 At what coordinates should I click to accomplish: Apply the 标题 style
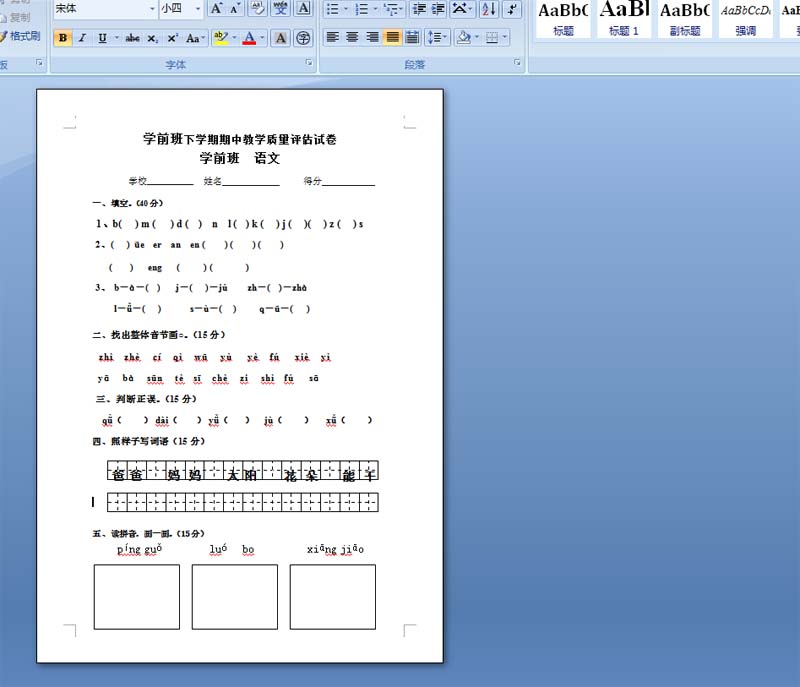click(x=563, y=19)
